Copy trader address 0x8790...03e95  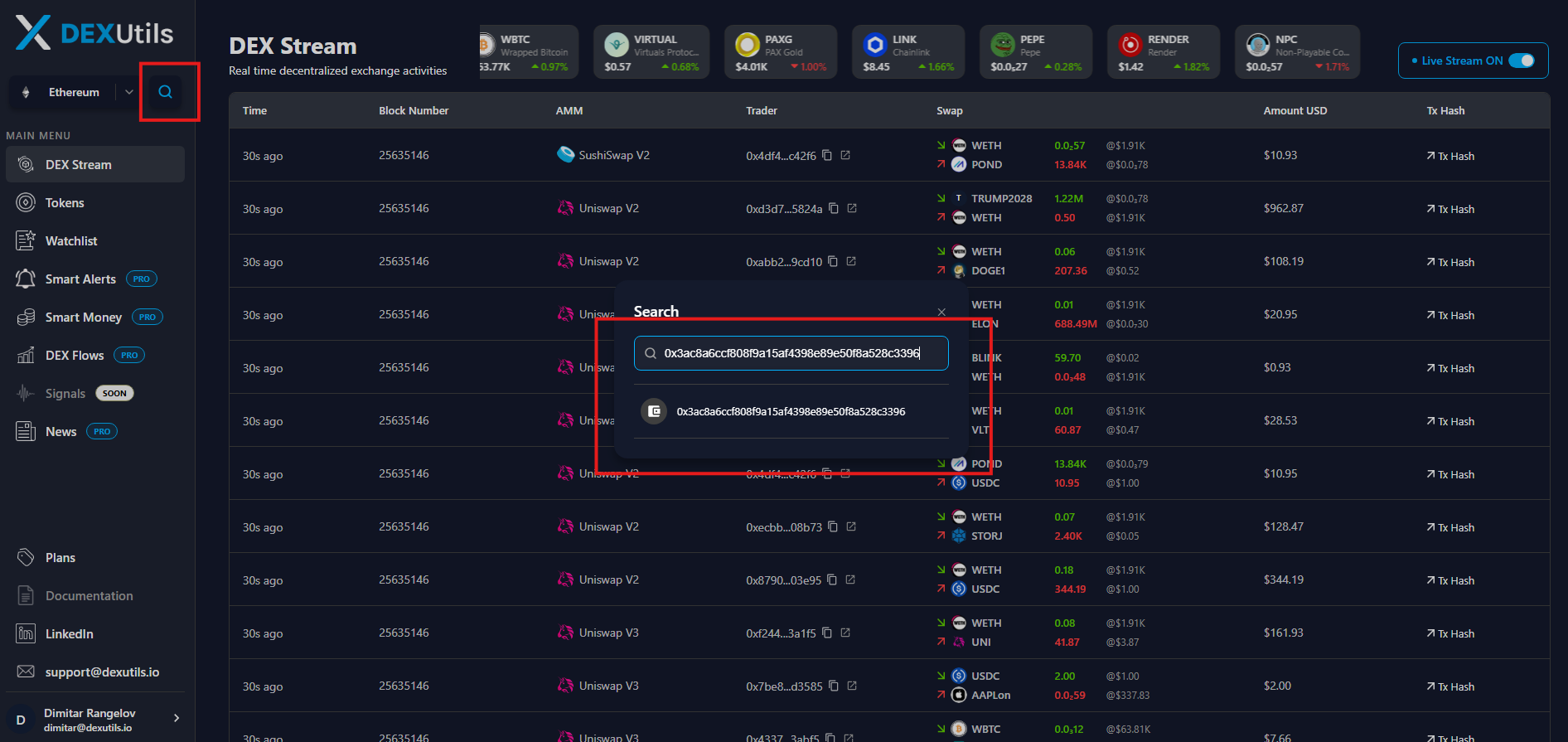(832, 580)
